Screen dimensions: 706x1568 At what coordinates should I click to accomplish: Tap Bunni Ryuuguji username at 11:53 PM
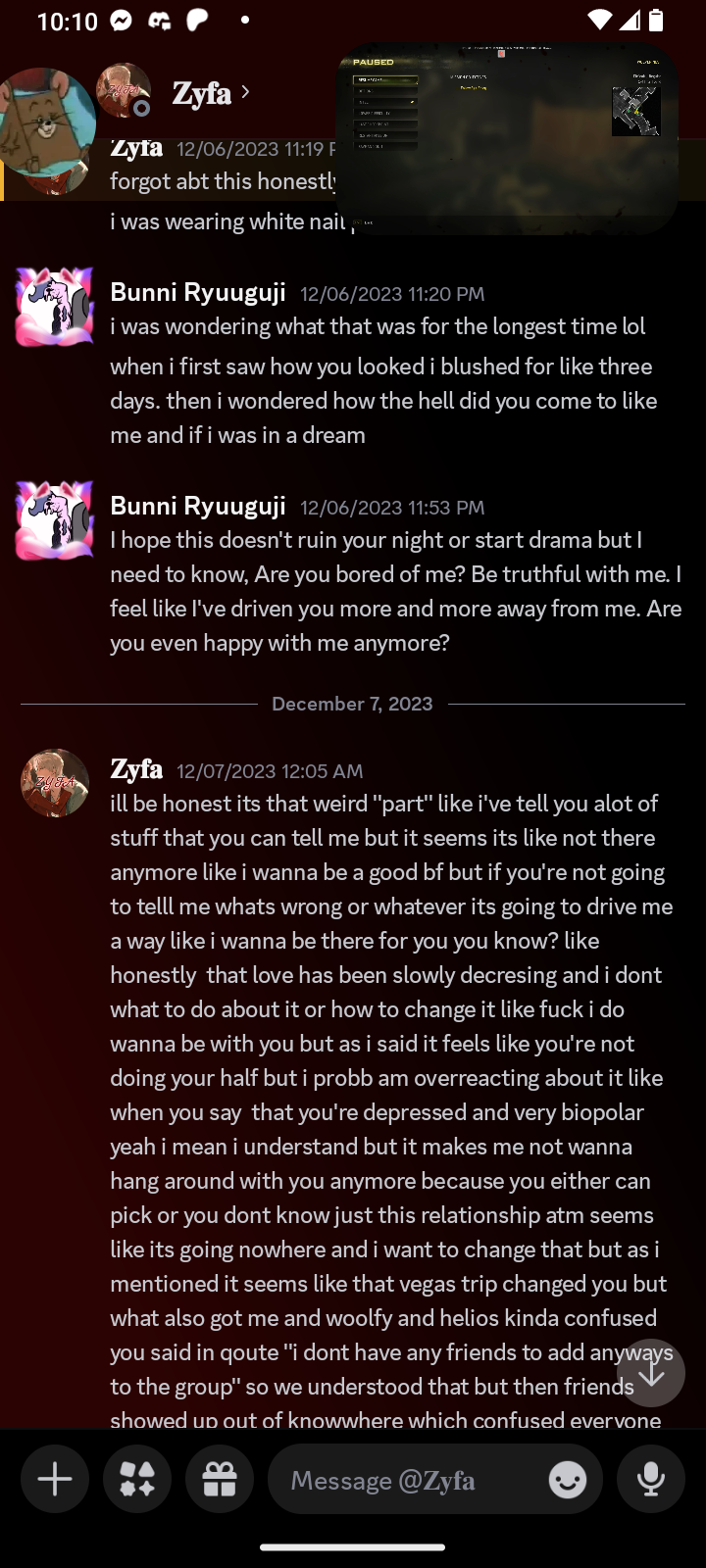198,506
